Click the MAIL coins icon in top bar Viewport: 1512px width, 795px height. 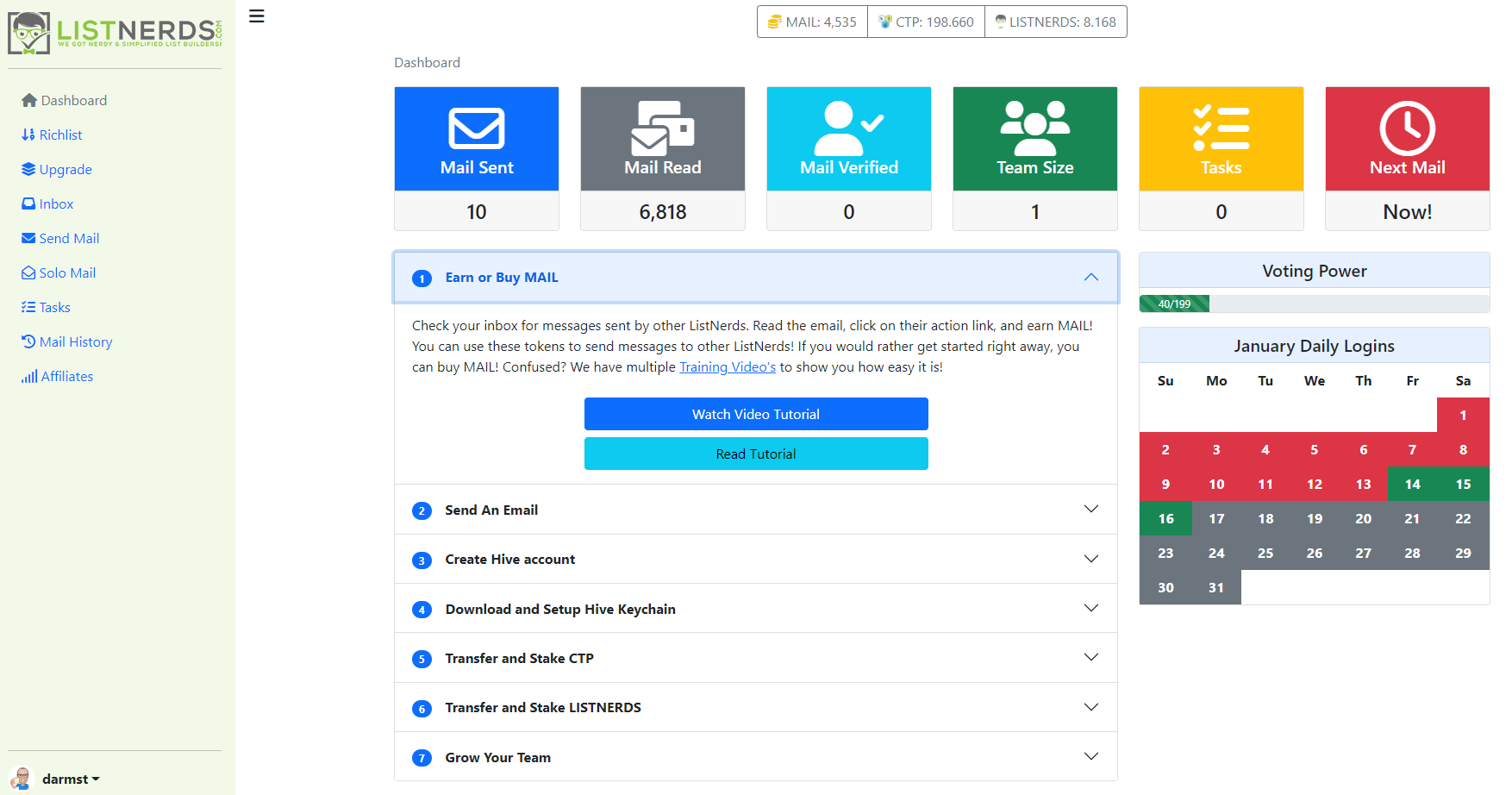click(x=775, y=22)
